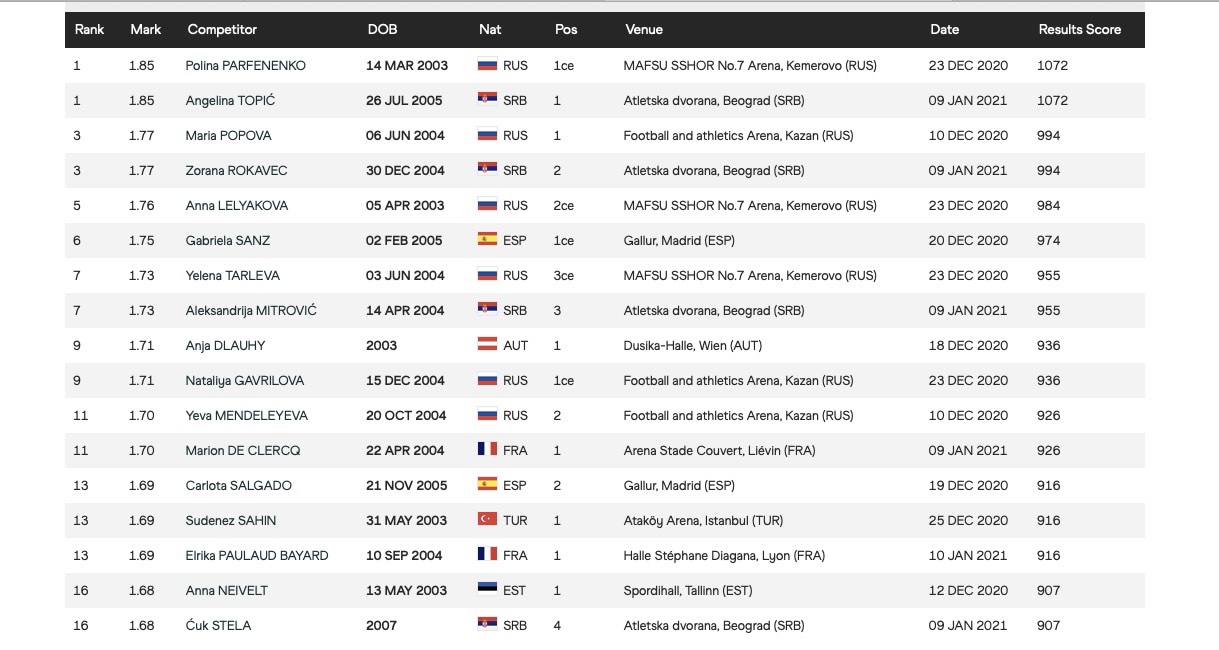
Task: Click the Turkish flag in Sudenez Sahin's row
Action: [x=488, y=520]
